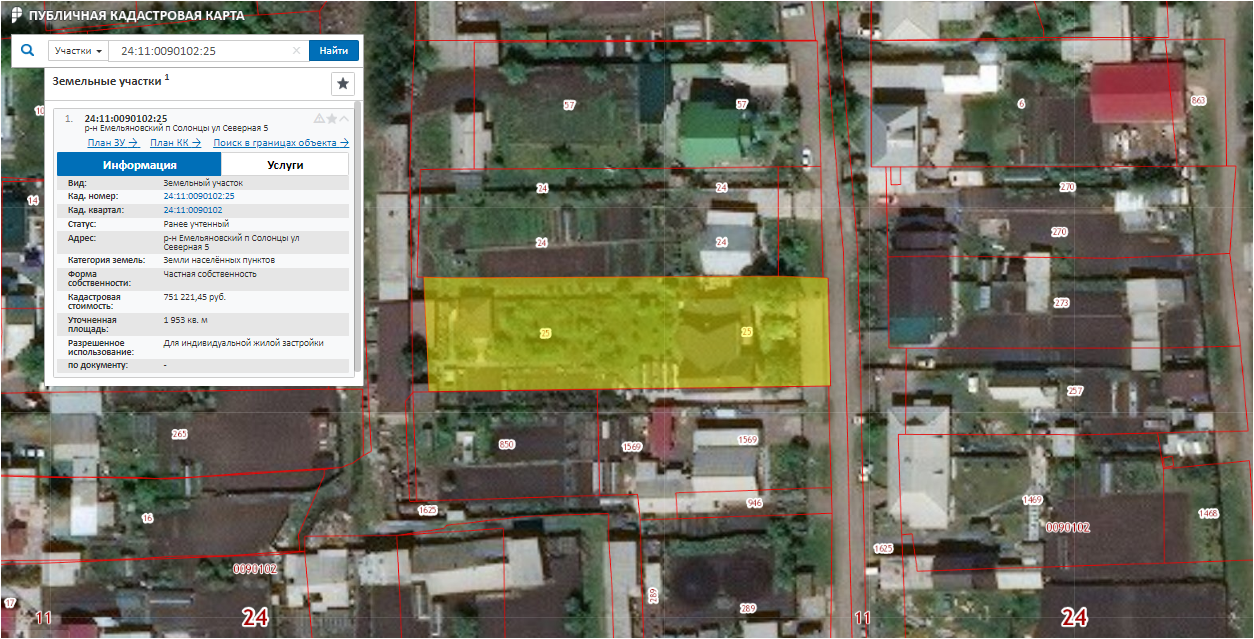Click the yellow highlighted parcel 25

tap(626, 332)
